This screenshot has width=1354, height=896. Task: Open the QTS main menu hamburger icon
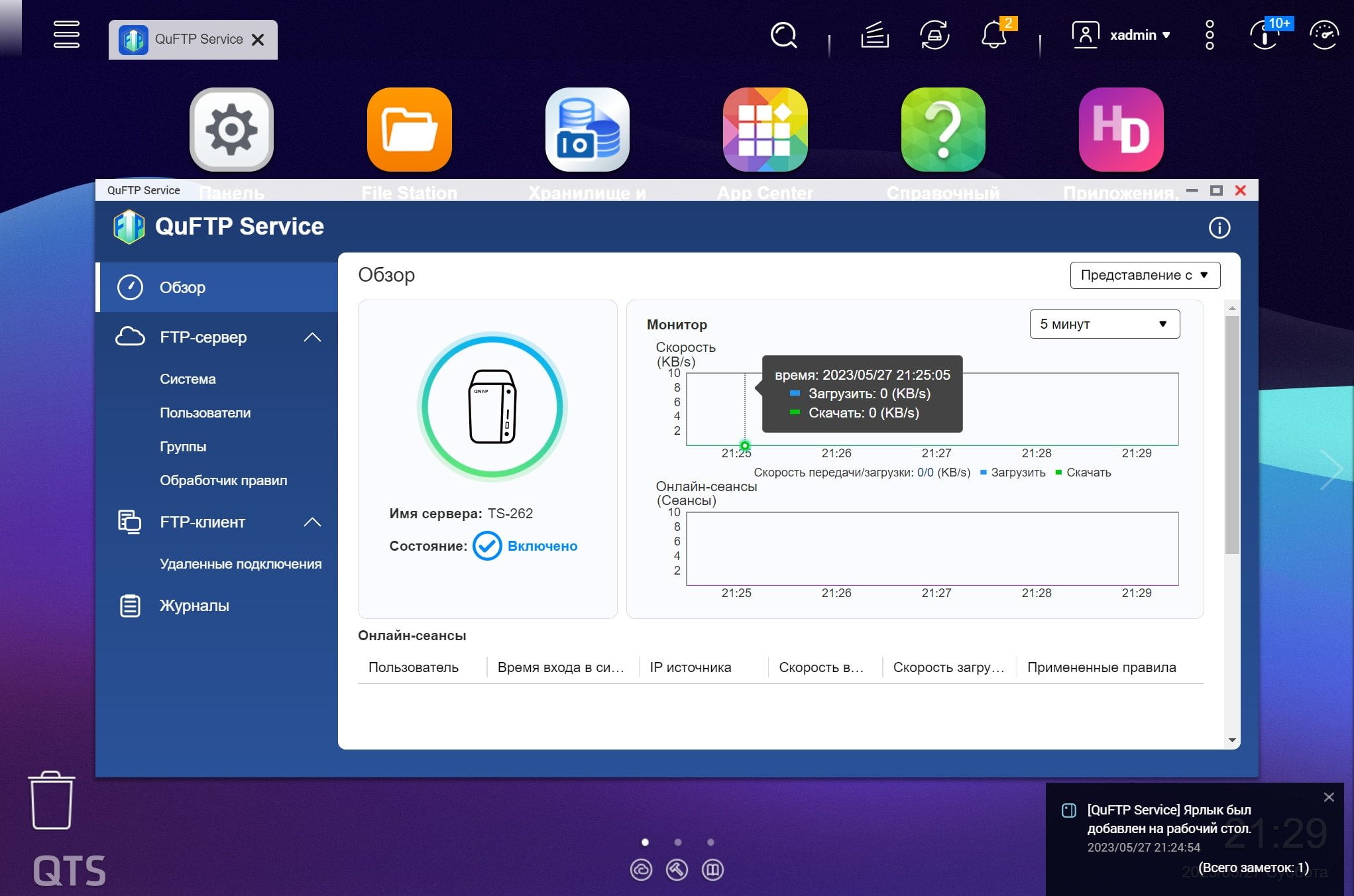[x=66, y=34]
